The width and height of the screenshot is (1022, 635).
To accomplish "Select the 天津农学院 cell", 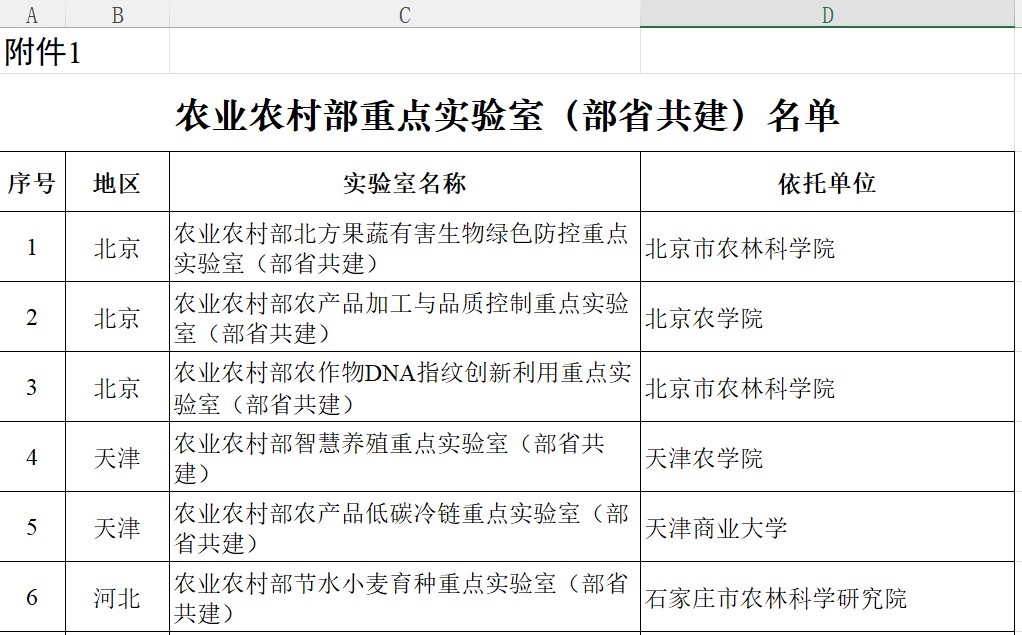I will (827, 458).
